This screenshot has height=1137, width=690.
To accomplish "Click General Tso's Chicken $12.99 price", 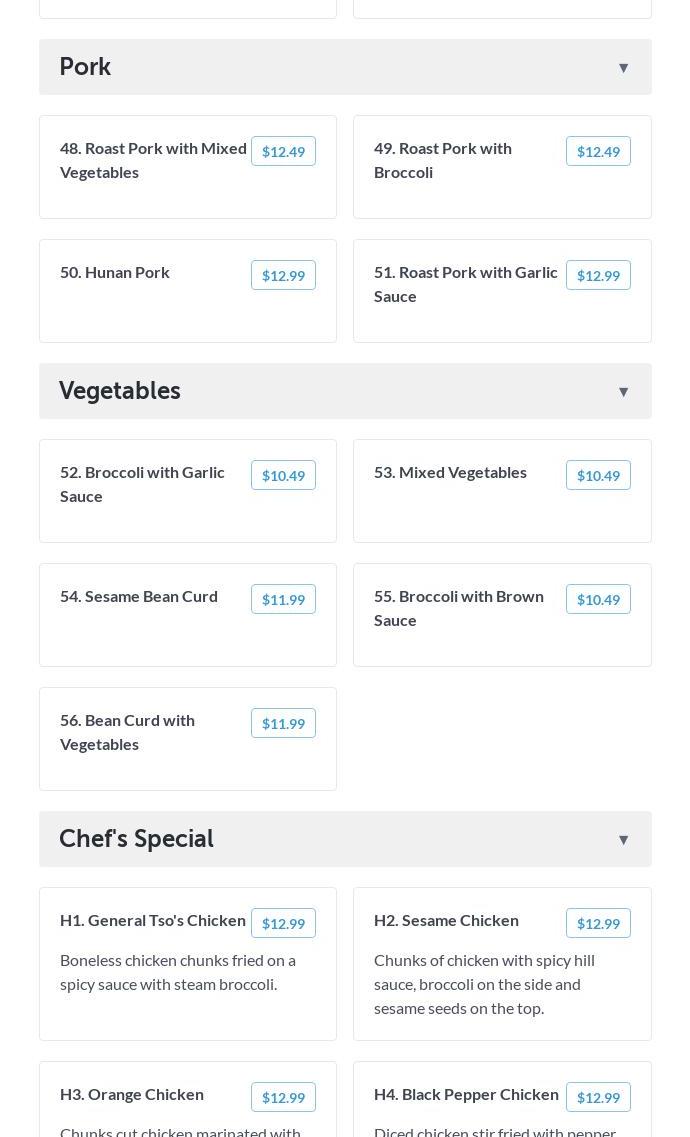I will [x=283, y=924].
